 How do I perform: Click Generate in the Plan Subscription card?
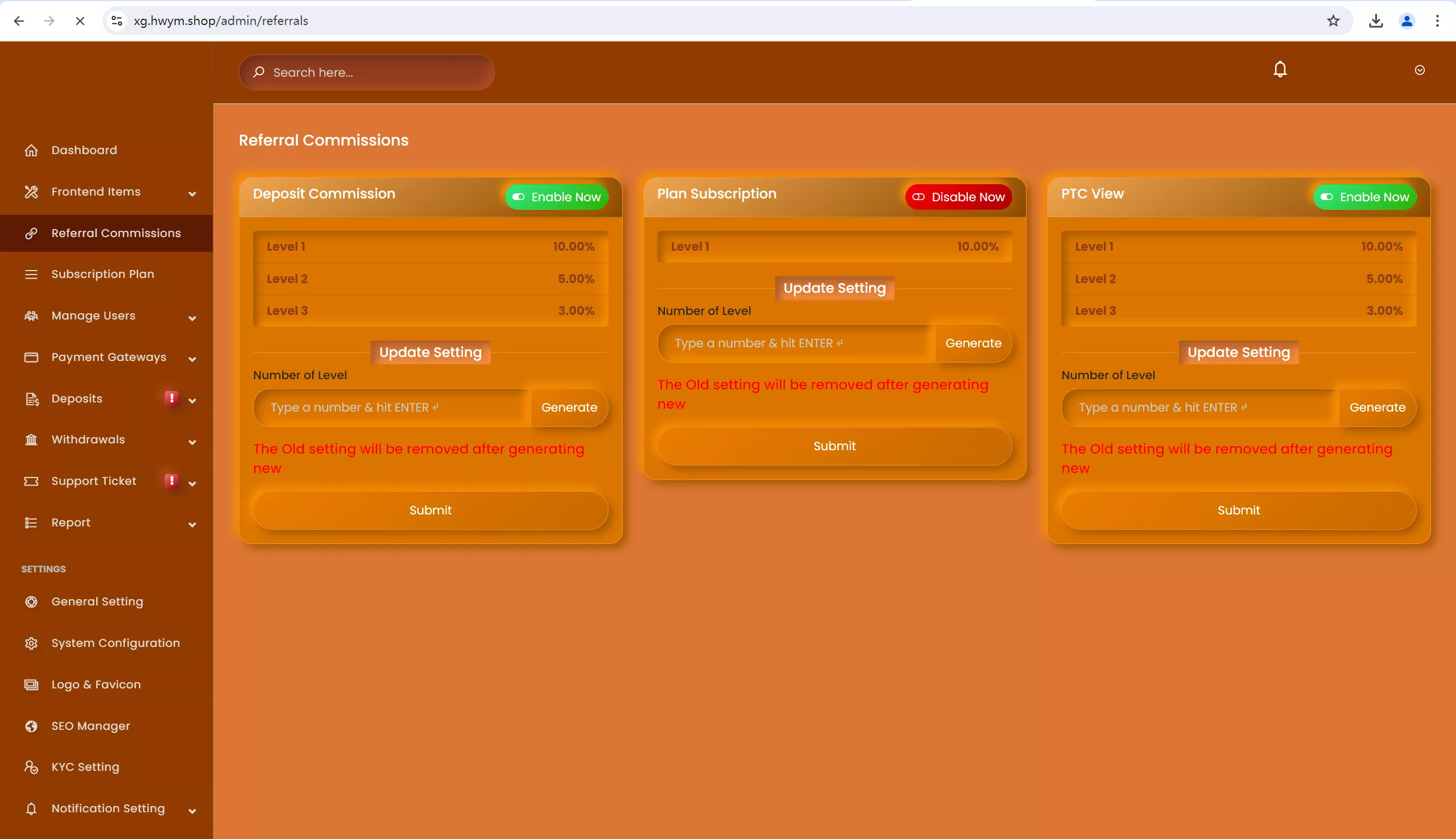coord(973,343)
